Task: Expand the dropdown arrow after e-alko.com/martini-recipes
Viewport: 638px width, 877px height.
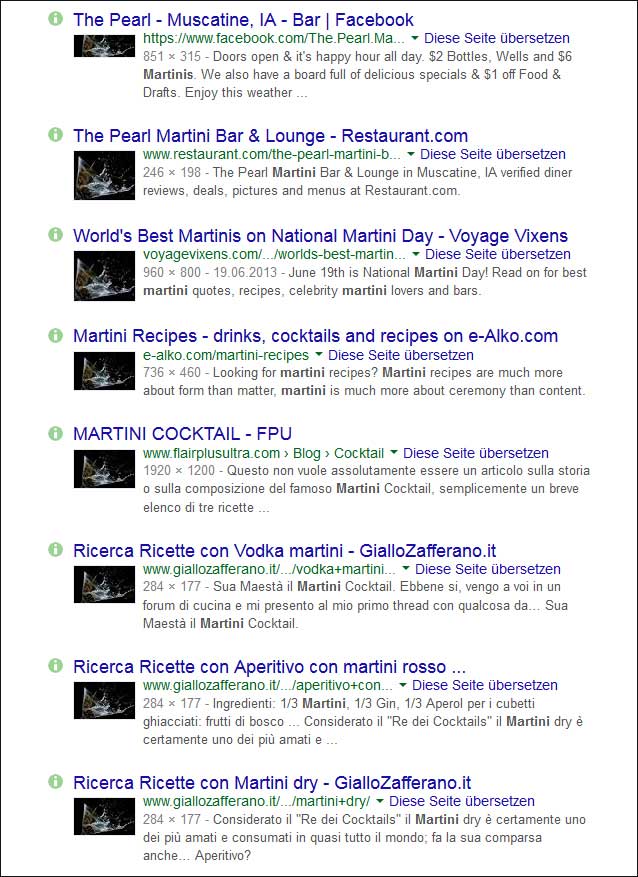Action: coord(319,355)
